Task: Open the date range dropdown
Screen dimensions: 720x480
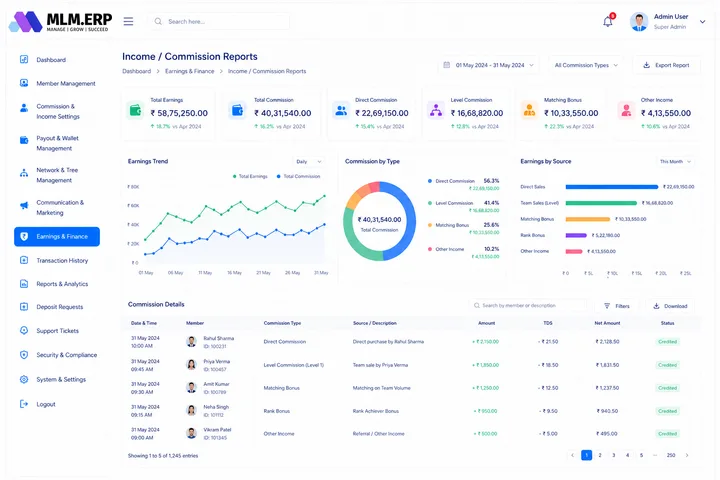Action: (x=489, y=65)
